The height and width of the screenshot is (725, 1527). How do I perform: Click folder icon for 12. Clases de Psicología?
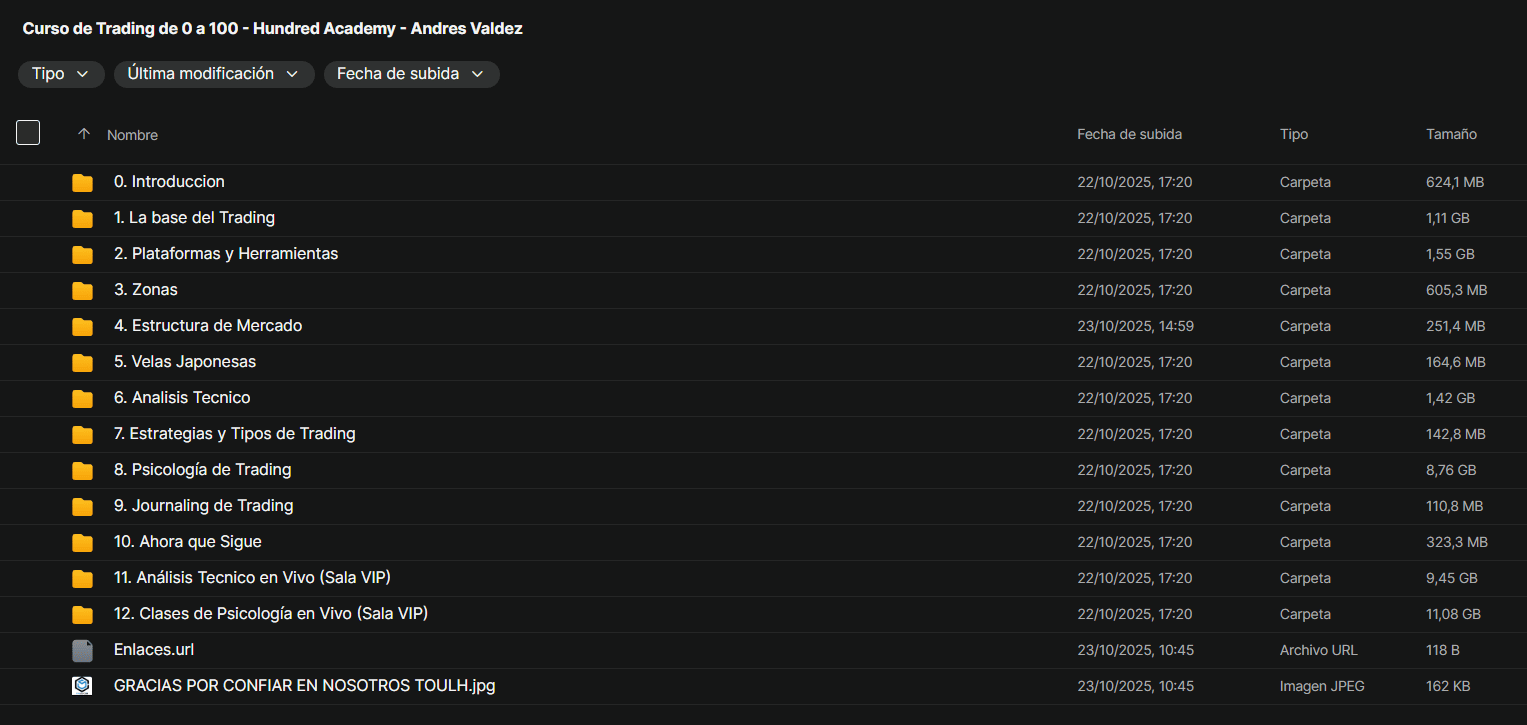point(82,615)
